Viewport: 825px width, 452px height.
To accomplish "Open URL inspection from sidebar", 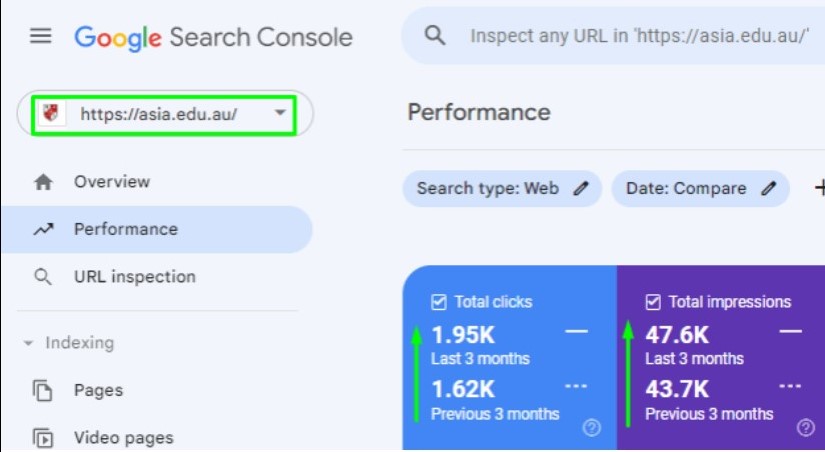I will [134, 277].
